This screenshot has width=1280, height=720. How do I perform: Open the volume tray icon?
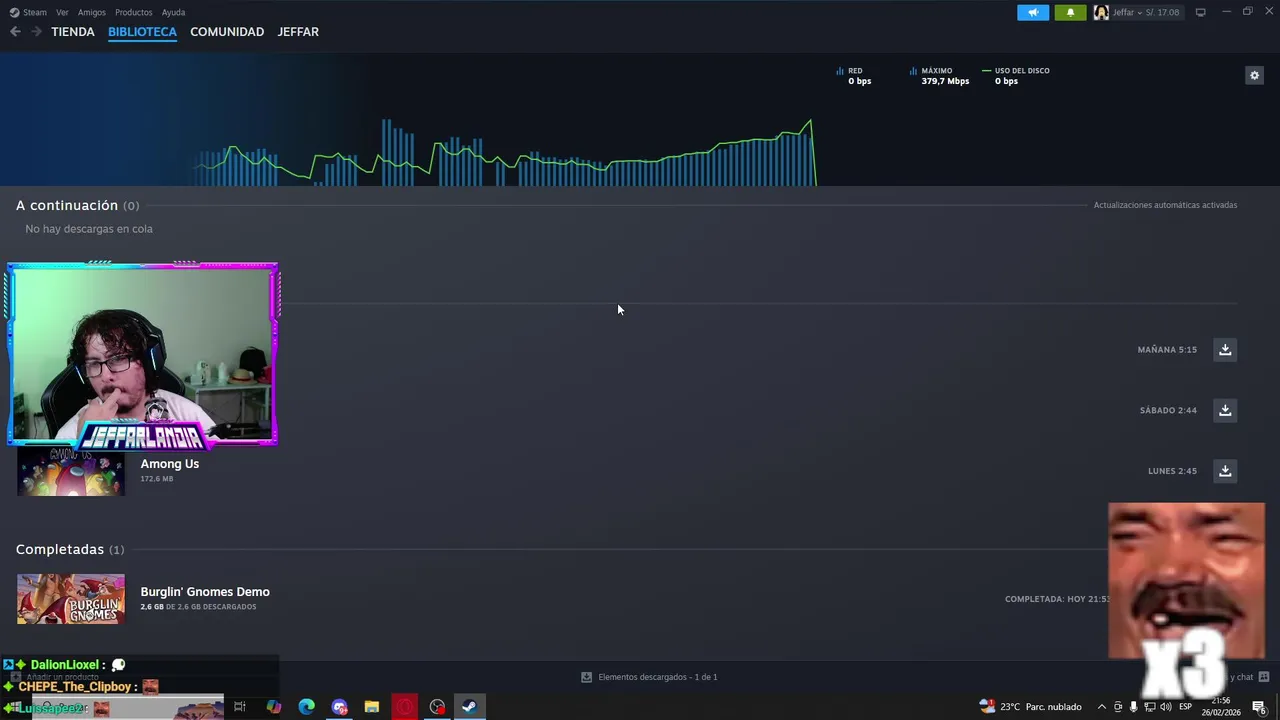point(1165,707)
